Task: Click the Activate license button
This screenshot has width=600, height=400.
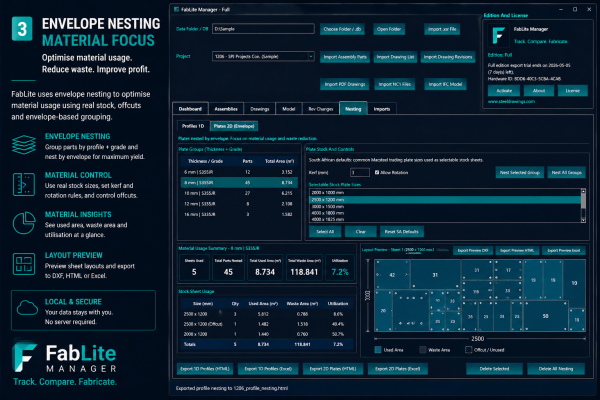Action: 504,91
